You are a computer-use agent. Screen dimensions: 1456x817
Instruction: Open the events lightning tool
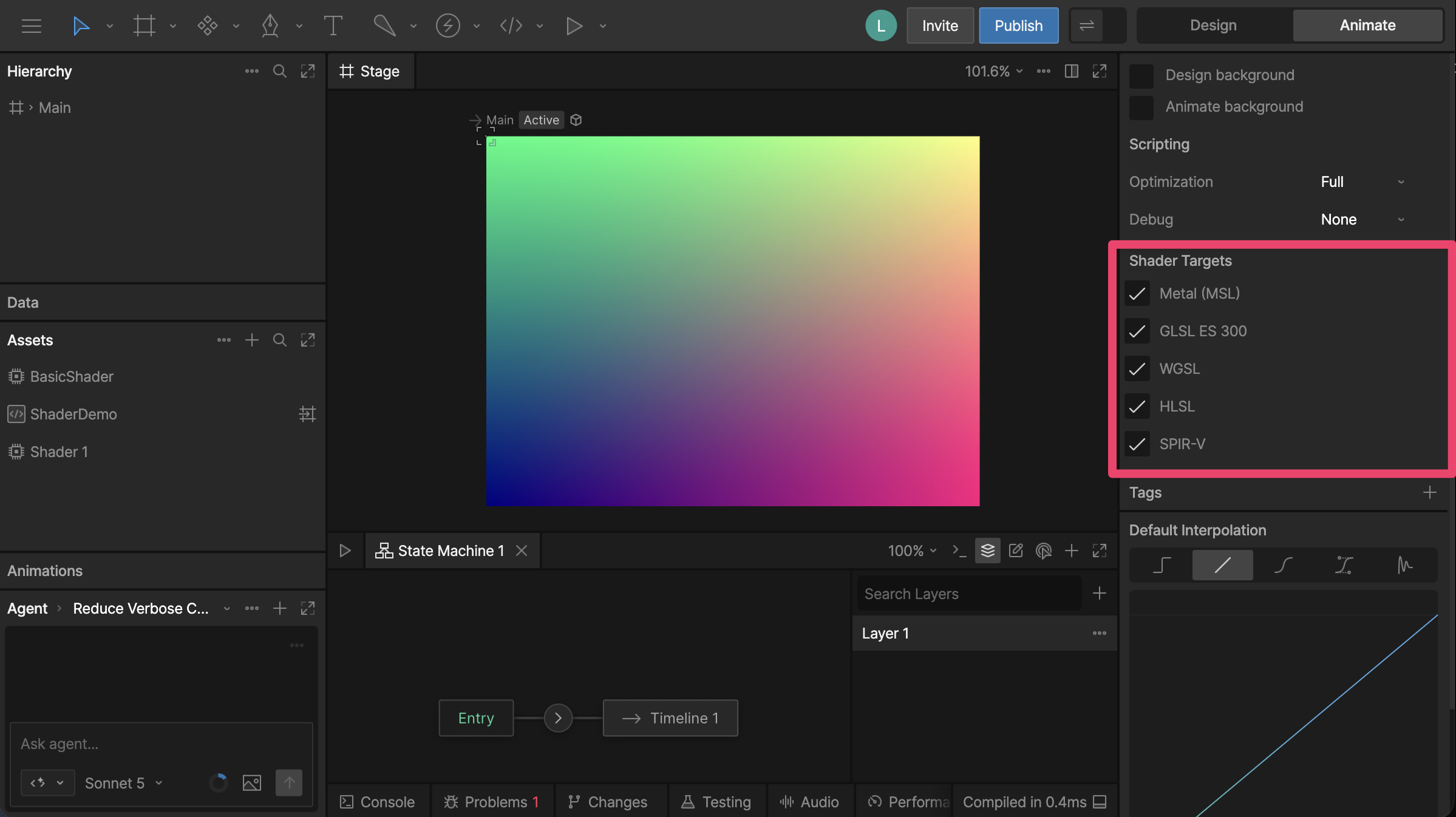448,25
